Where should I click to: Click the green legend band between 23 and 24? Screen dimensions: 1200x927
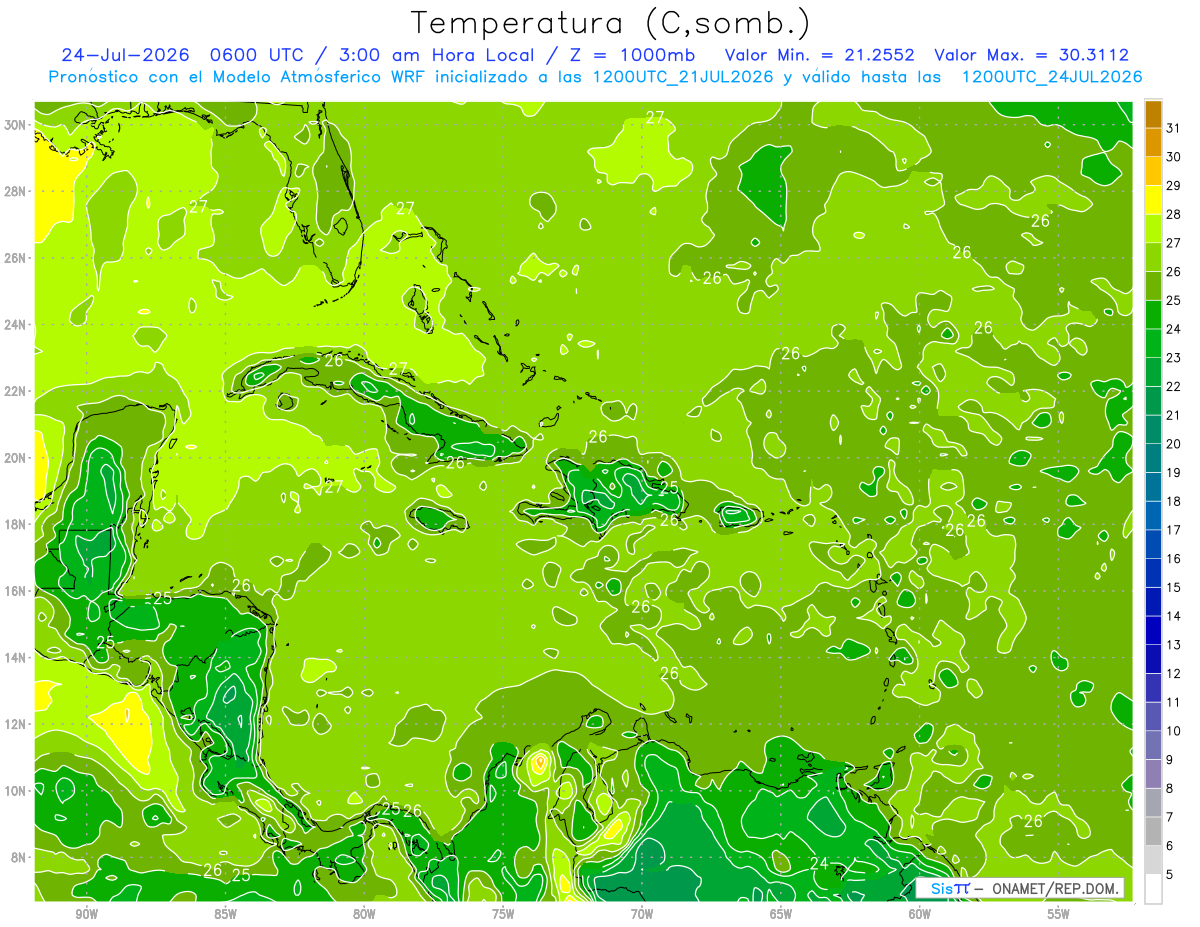(x=1153, y=343)
